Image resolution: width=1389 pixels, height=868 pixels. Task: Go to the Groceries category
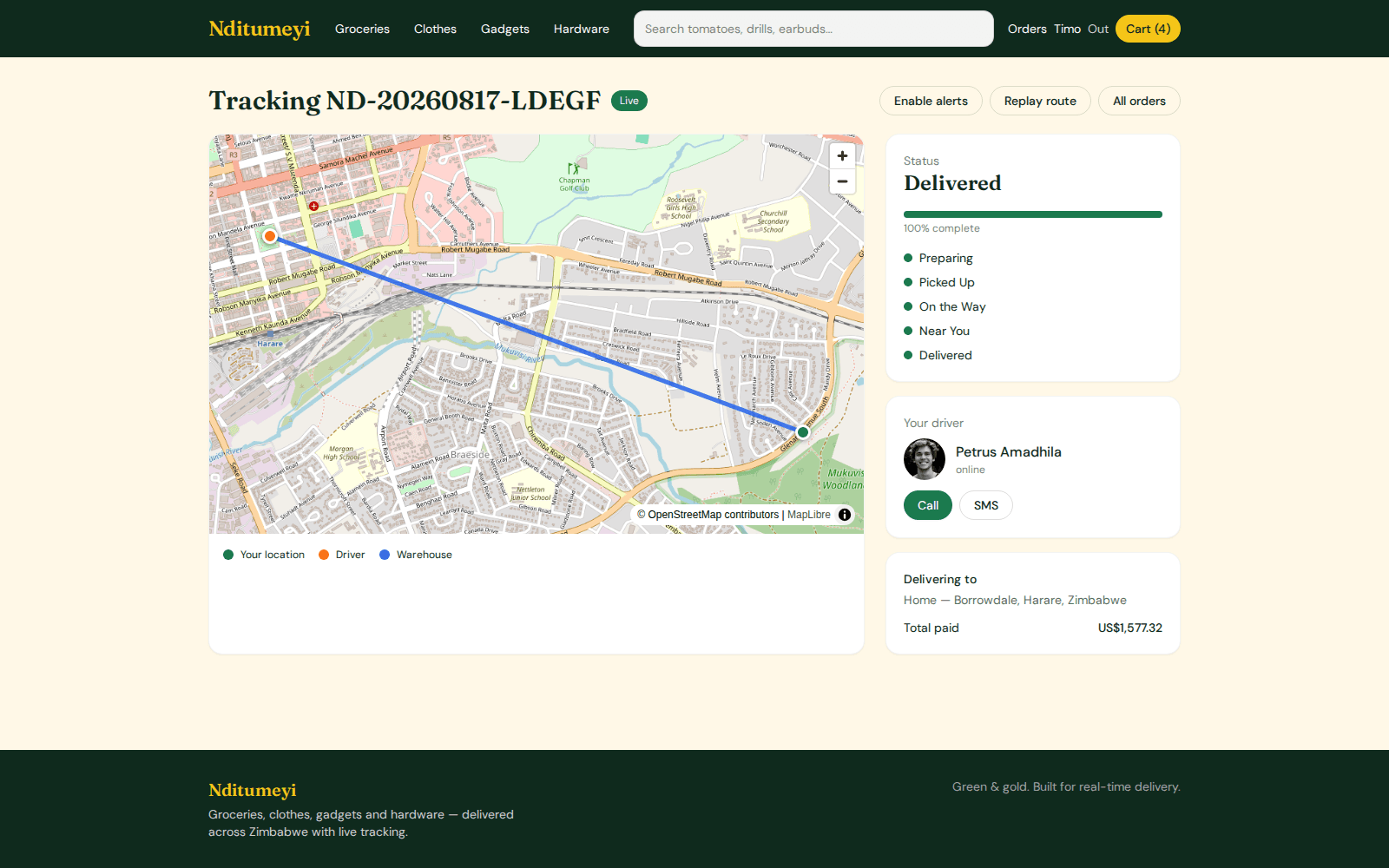point(362,29)
